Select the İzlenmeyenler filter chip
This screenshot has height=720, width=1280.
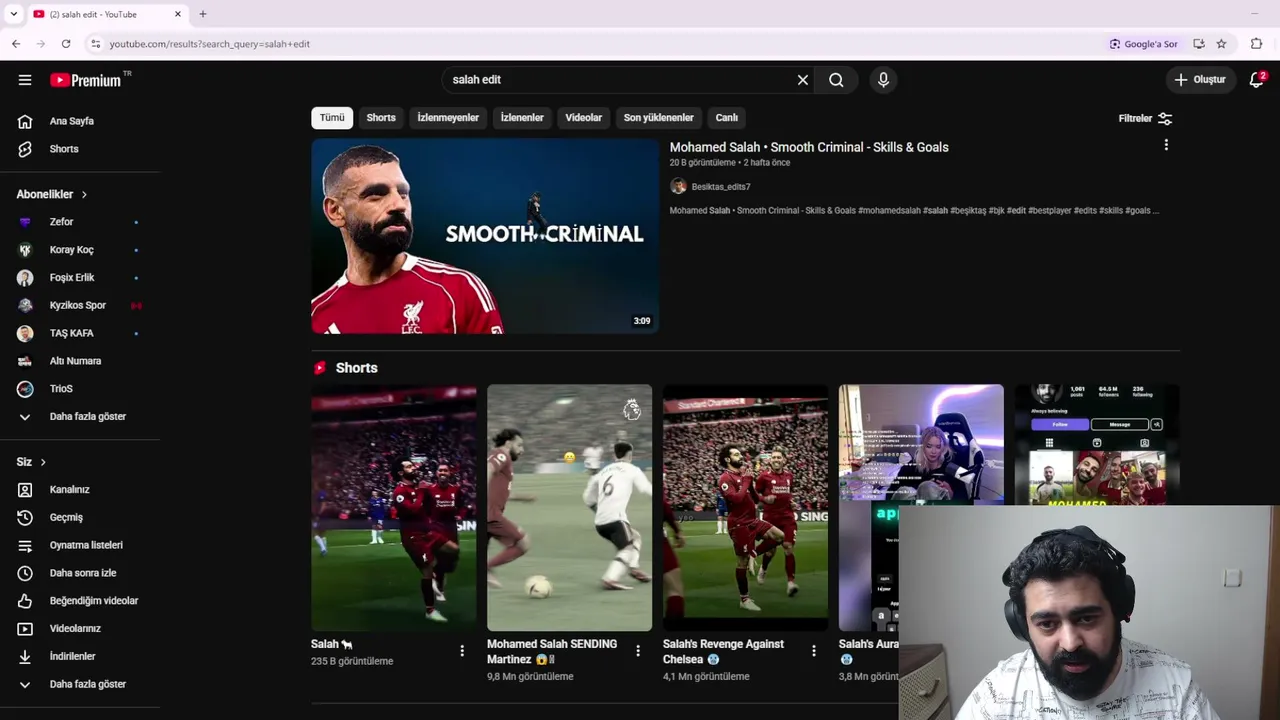(448, 118)
